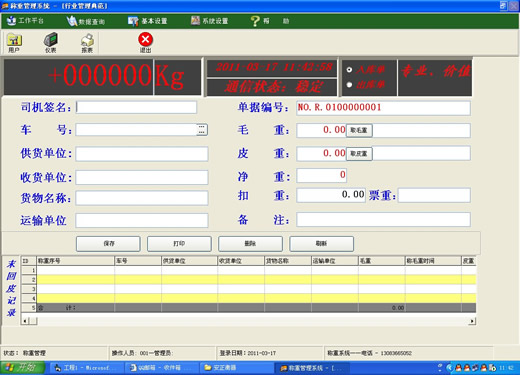
Task: Open the Windows 开始 start button
Action: tap(22, 368)
